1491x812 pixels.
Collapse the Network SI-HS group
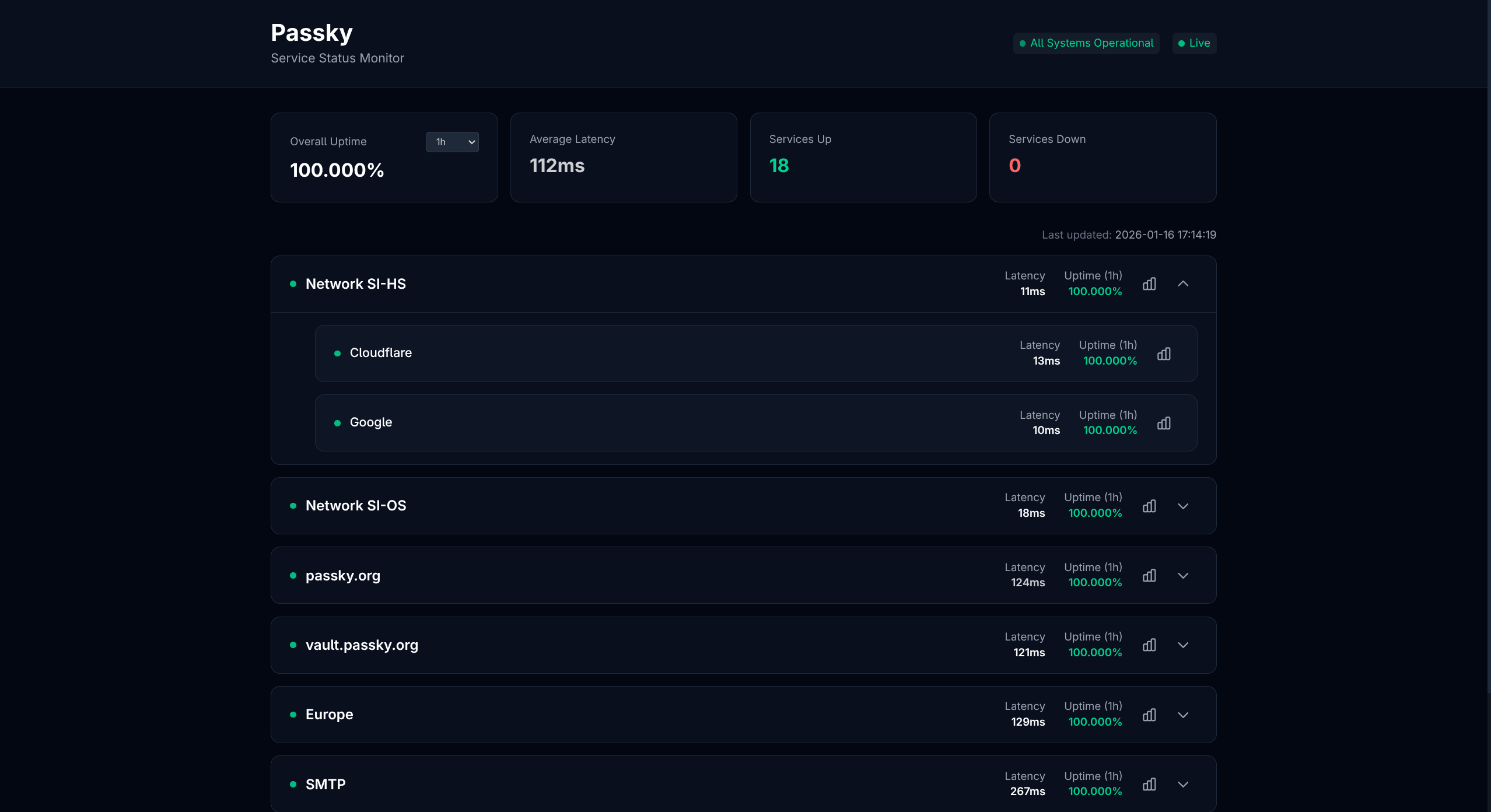[1183, 284]
